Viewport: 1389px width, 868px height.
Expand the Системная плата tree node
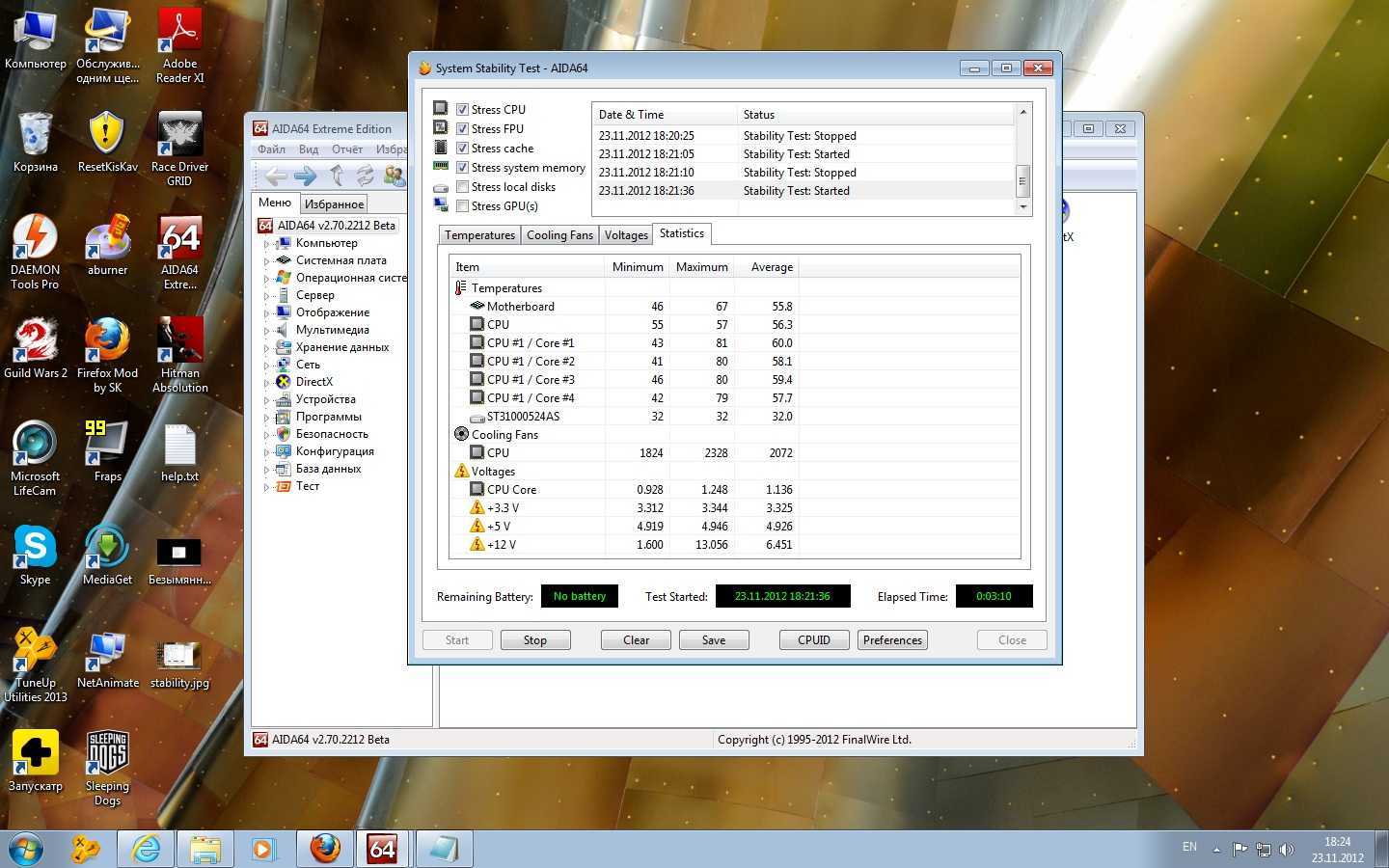[267, 261]
